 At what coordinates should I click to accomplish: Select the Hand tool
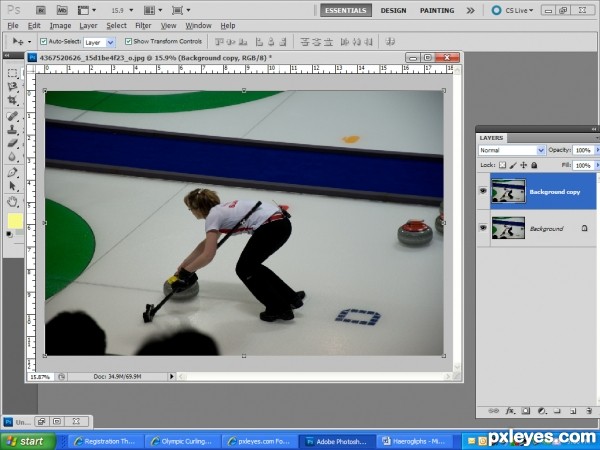pos(13,201)
